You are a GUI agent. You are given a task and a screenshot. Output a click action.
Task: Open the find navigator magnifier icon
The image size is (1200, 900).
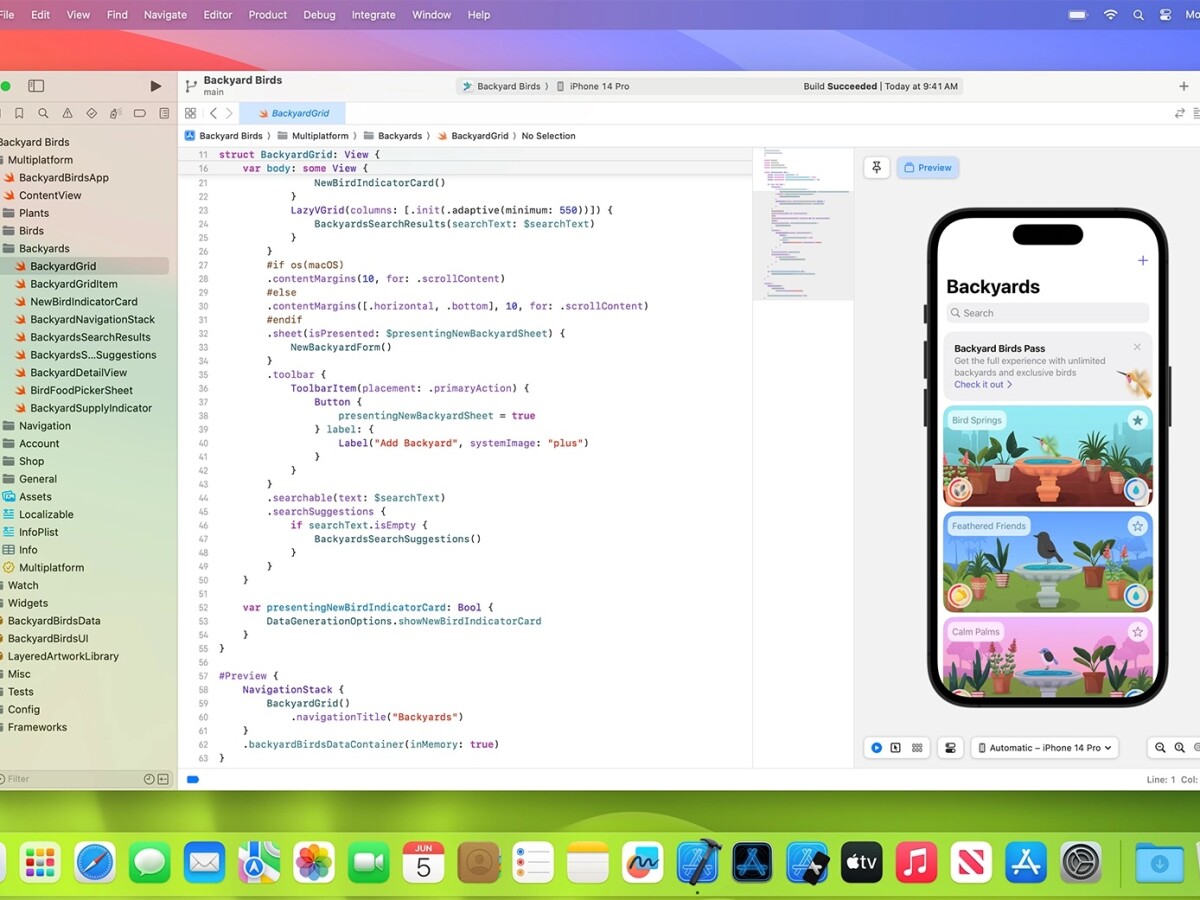(43, 114)
